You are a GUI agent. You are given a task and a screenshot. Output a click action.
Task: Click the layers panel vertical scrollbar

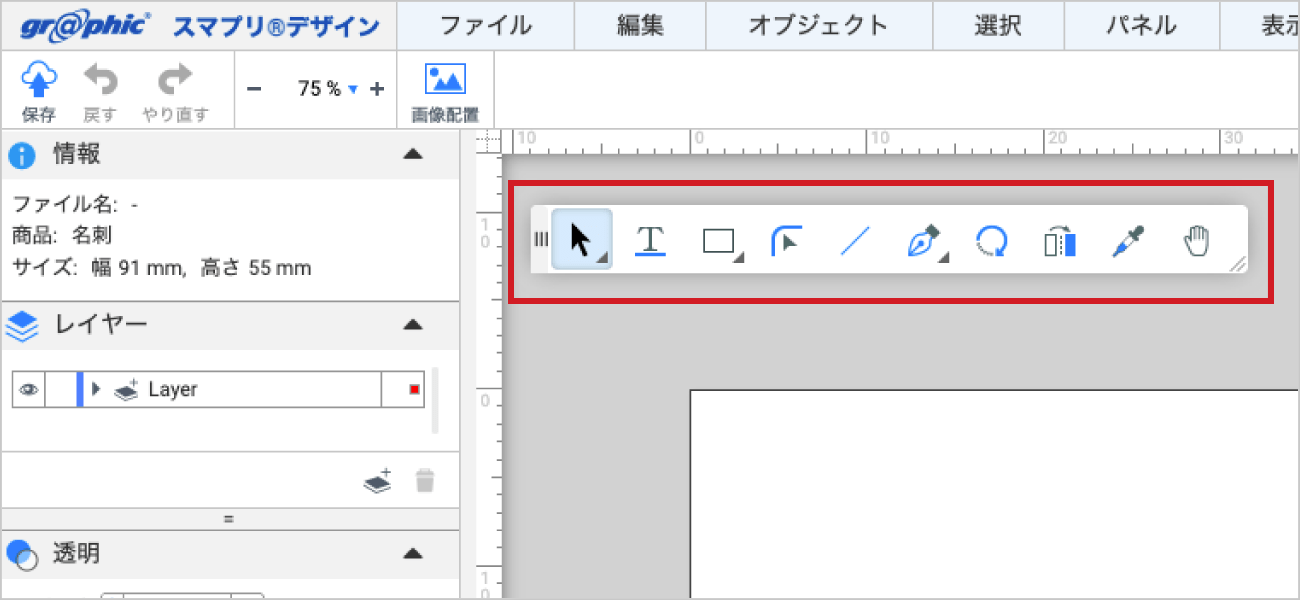pos(434,400)
